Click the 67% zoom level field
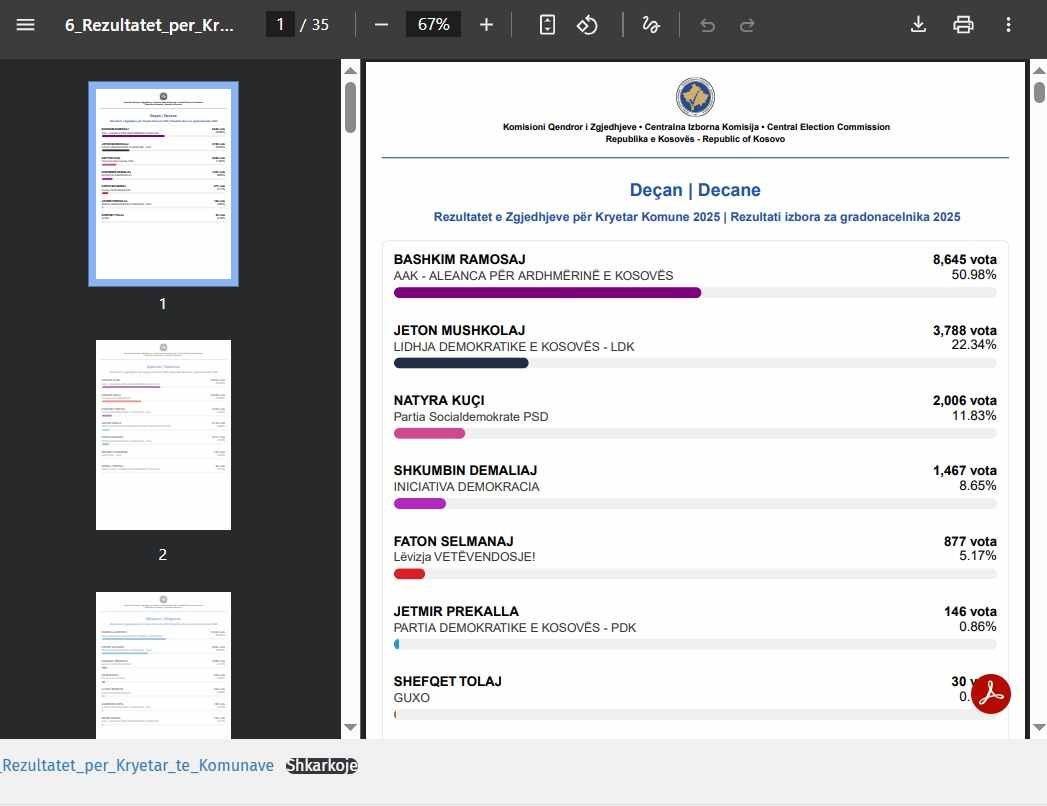The height and width of the screenshot is (806, 1047). (x=433, y=25)
